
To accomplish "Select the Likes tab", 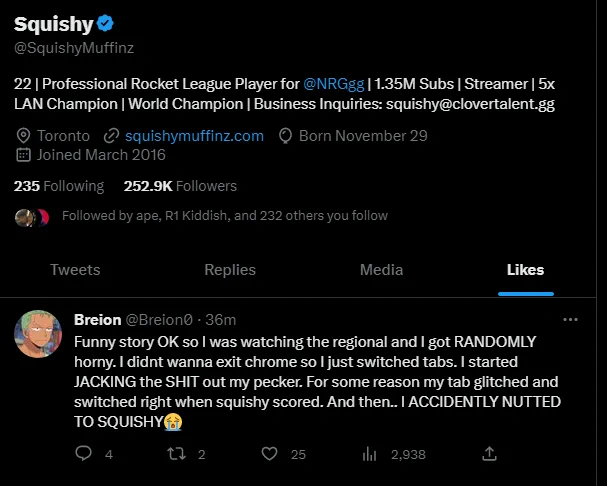I will (525, 270).
